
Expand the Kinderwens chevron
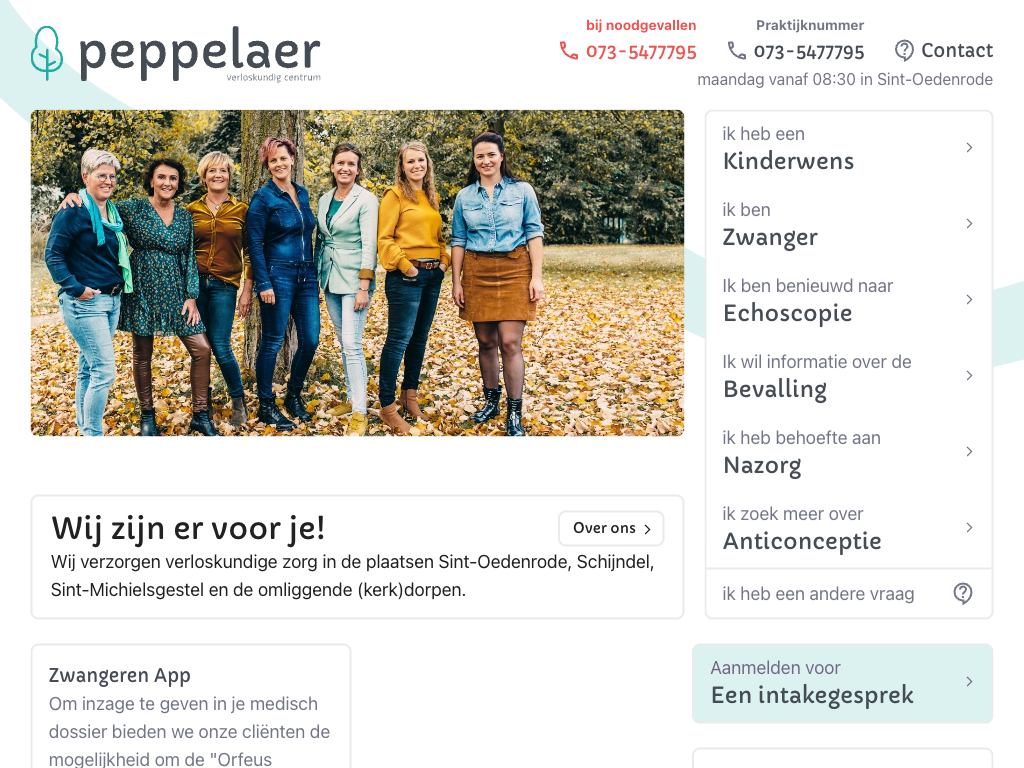click(969, 148)
